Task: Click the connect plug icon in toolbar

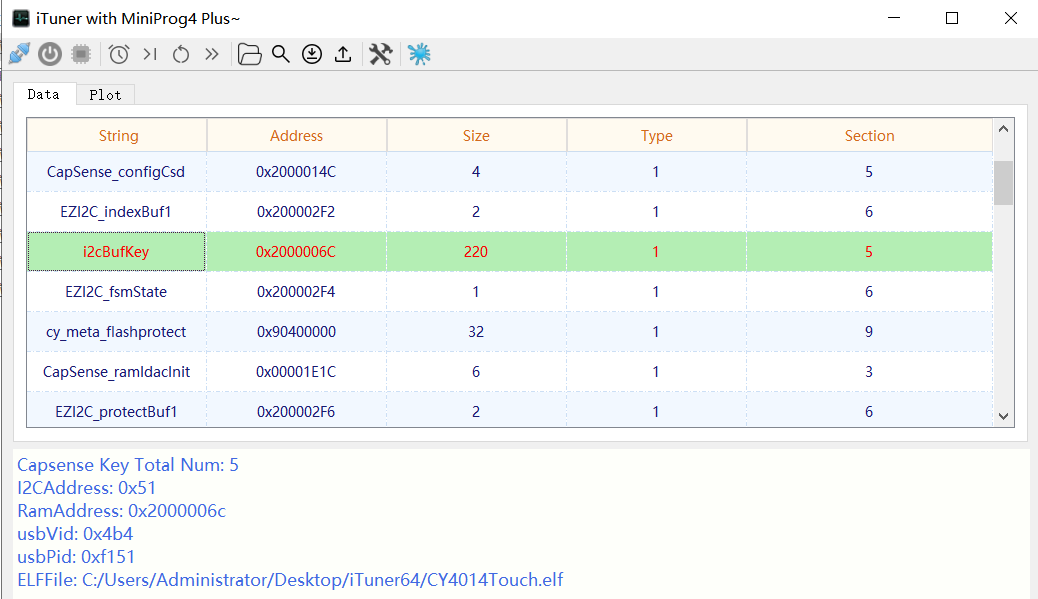Action: pos(19,54)
